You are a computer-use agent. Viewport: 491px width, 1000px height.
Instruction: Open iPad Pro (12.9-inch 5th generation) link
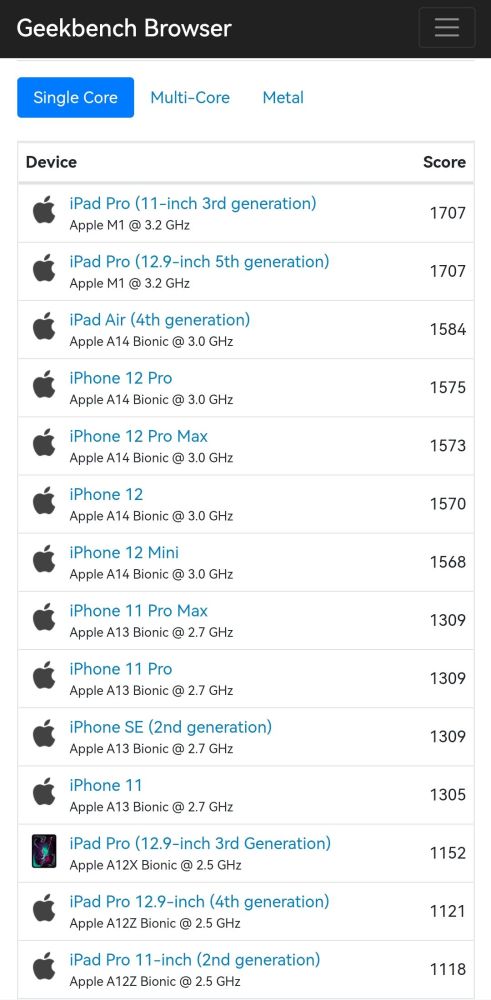pyautogui.click(x=199, y=261)
